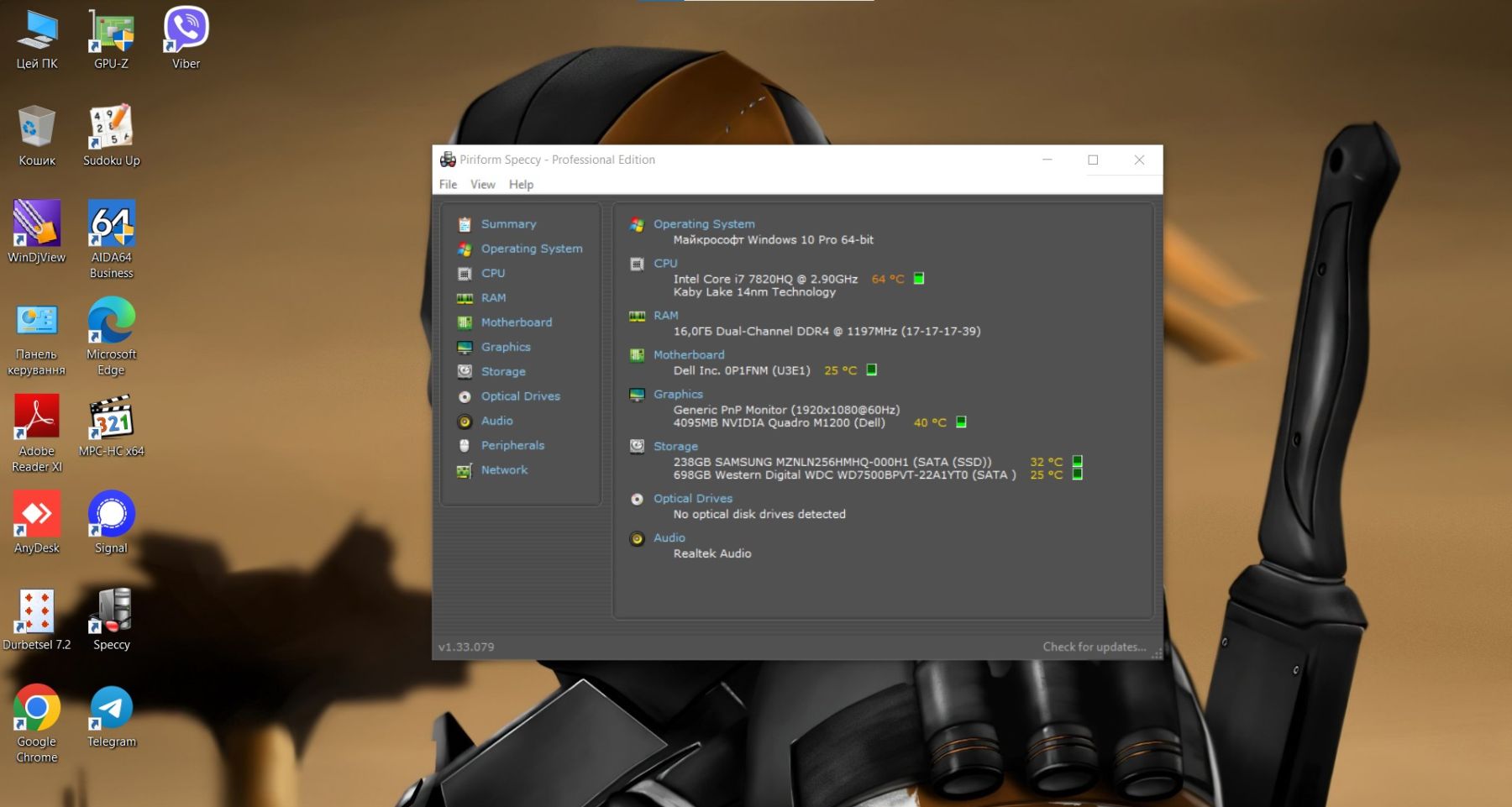
Task: Go to Optical Drives section in sidebar
Action: pos(521,396)
